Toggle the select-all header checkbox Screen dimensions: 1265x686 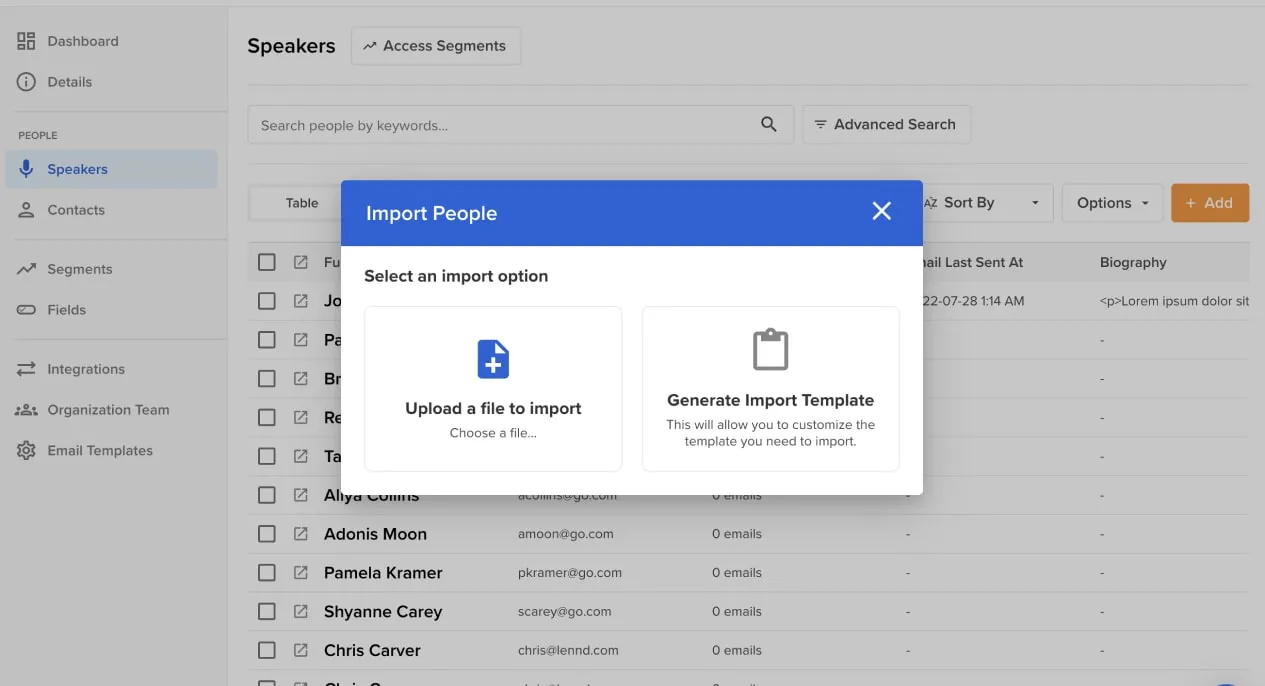[x=266, y=262]
